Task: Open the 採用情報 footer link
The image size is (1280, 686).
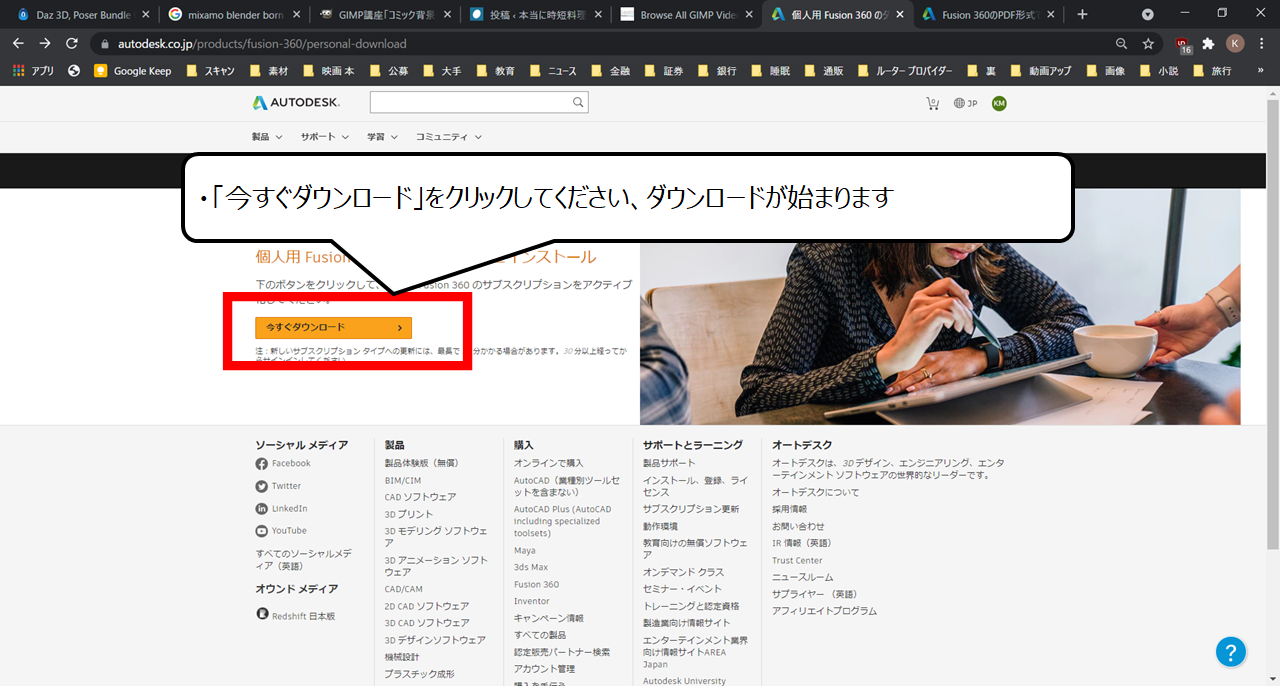Action: pyautogui.click(x=789, y=510)
